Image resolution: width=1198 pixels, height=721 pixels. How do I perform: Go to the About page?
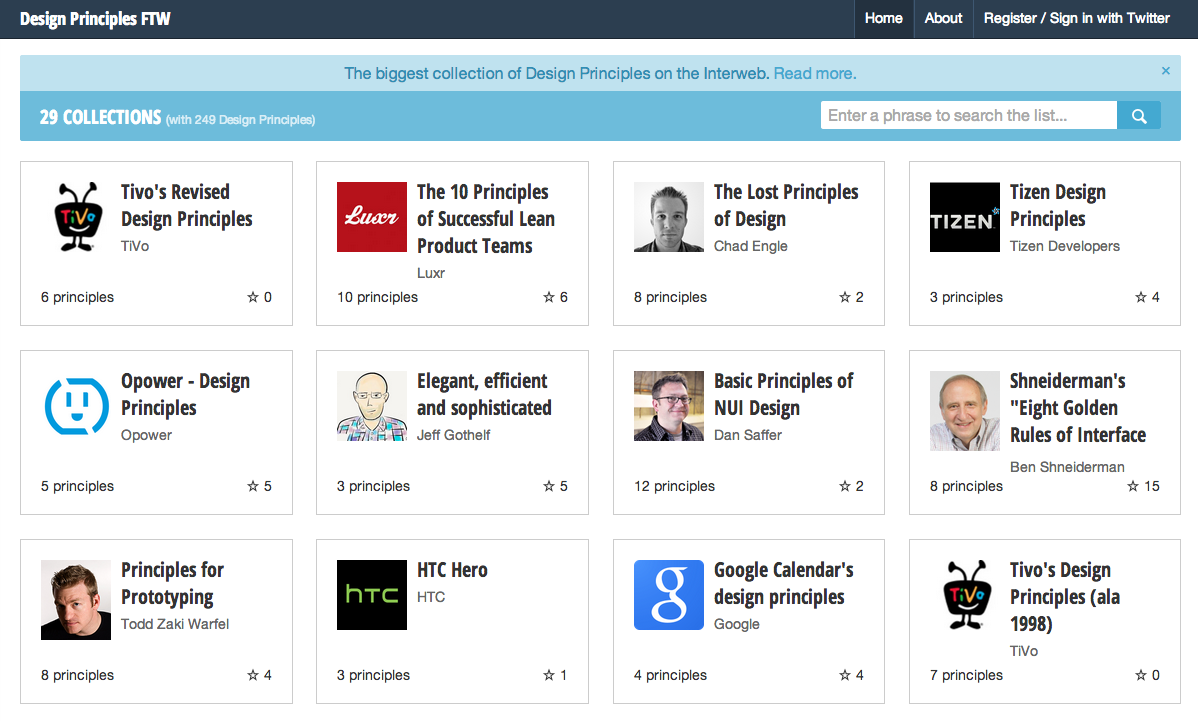pyautogui.click(x=943, y=18)
